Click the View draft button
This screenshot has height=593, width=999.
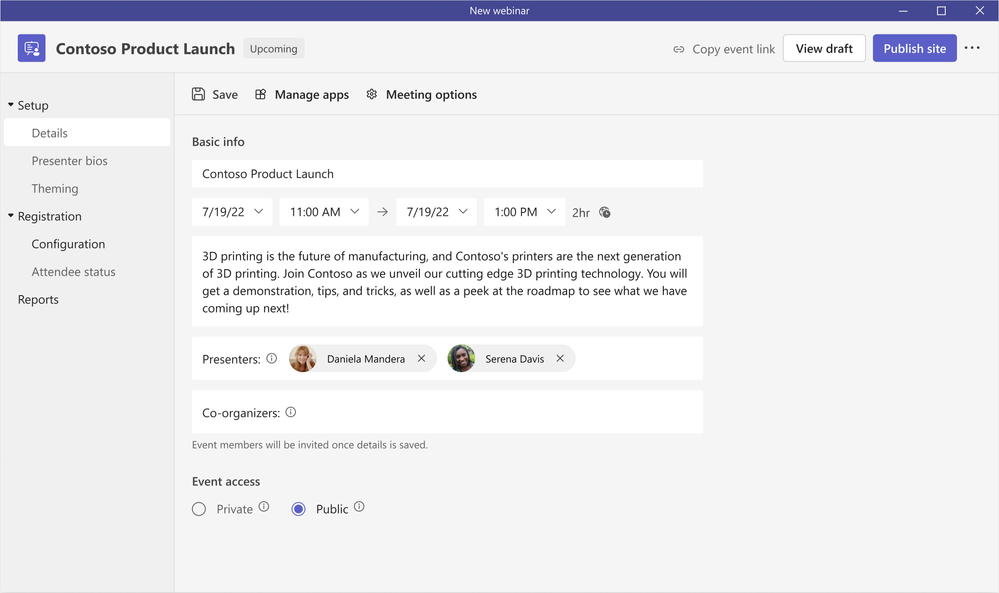(824, 48)
